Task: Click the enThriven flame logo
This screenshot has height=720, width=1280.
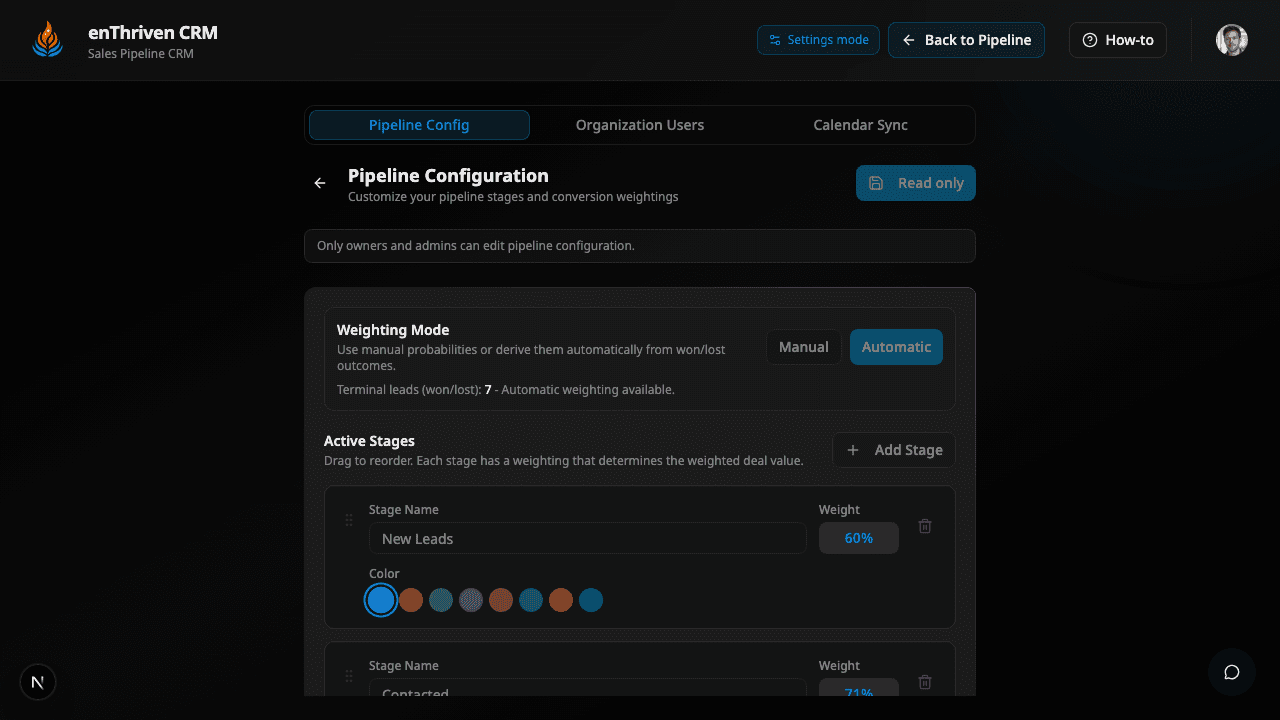Action: click(x=47, y=40)
